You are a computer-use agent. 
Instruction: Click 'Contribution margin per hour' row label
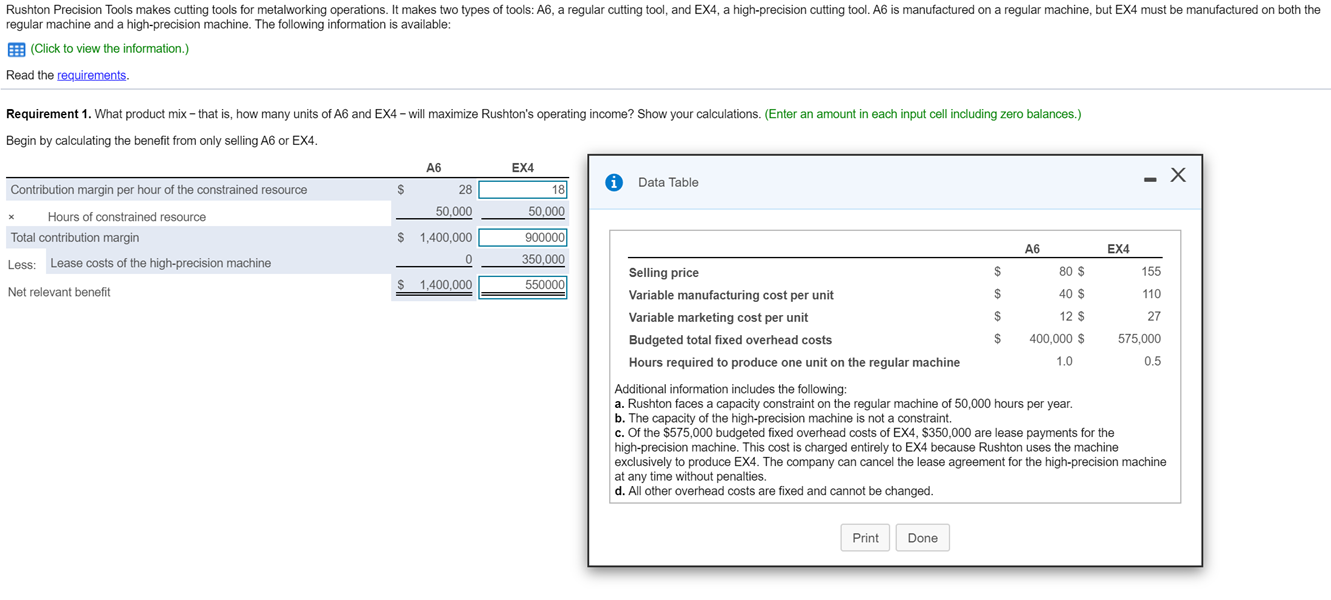coord(159,190)
